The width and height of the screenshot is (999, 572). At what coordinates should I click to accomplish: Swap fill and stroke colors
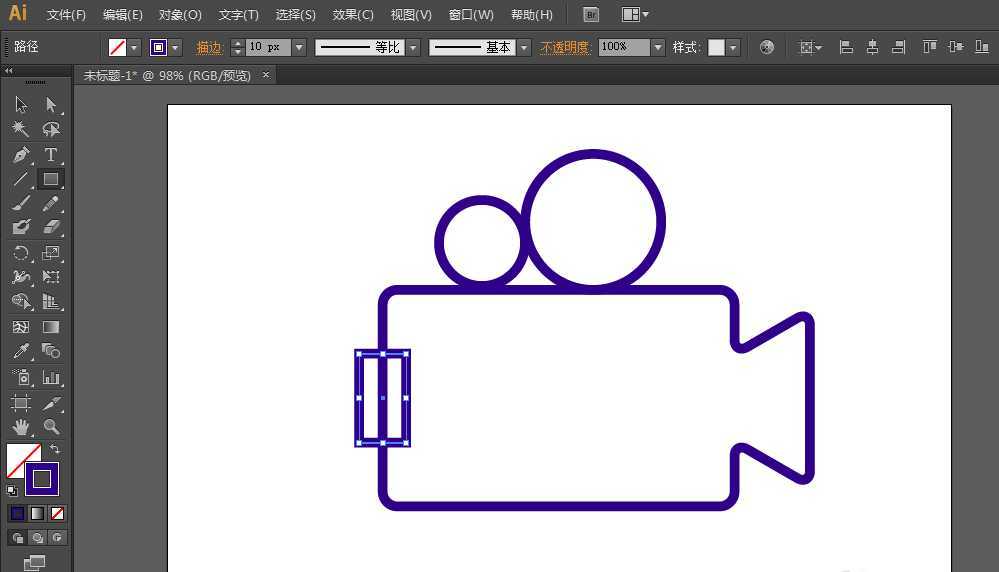[x=55, y=449]
